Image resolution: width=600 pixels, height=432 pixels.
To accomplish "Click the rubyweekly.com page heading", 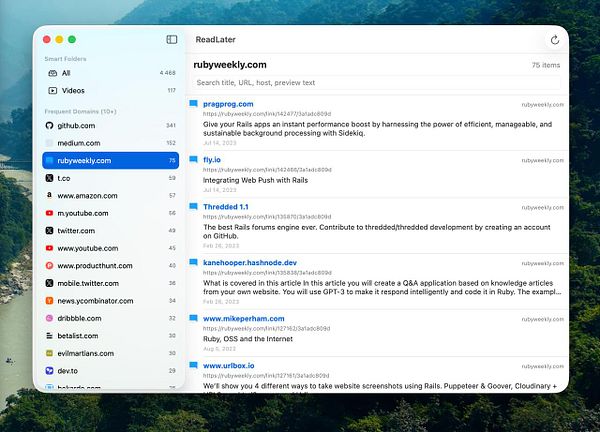I will (230, 65).
